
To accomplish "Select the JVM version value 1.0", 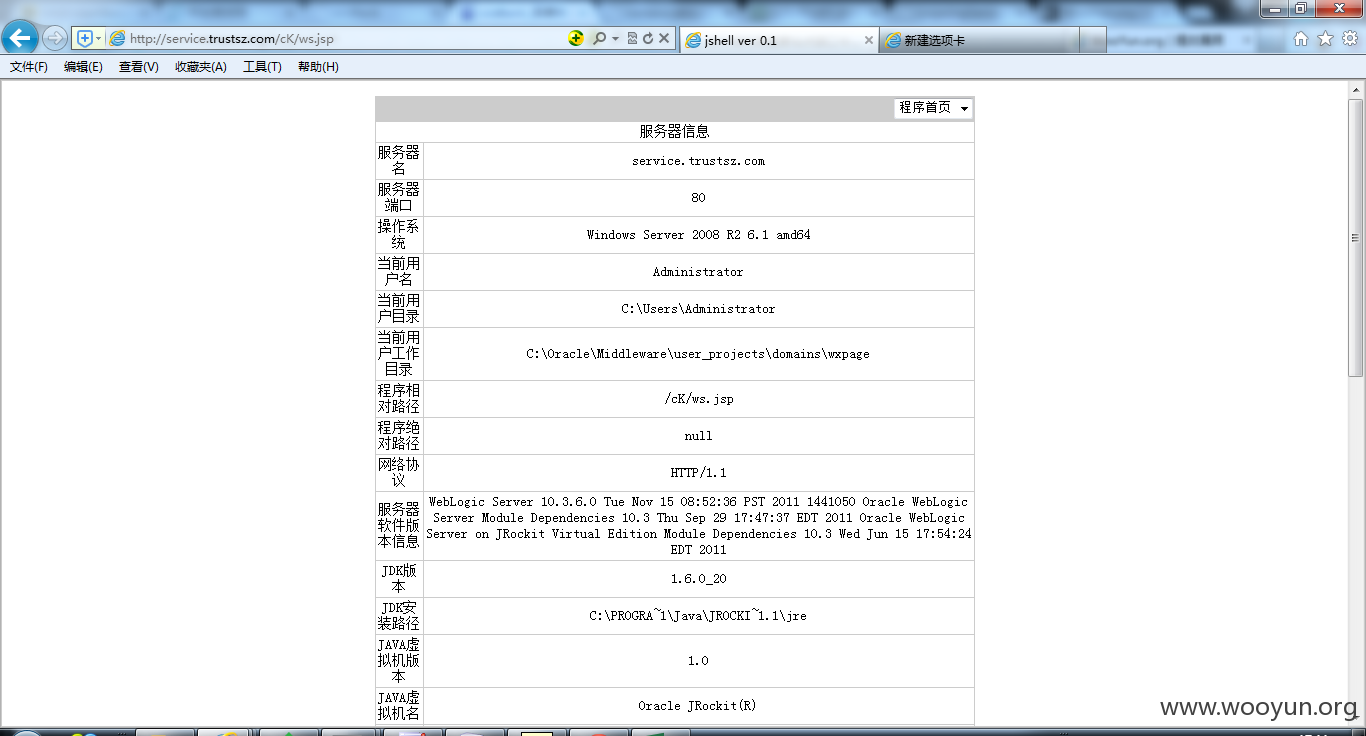I will tap(698, 661).
